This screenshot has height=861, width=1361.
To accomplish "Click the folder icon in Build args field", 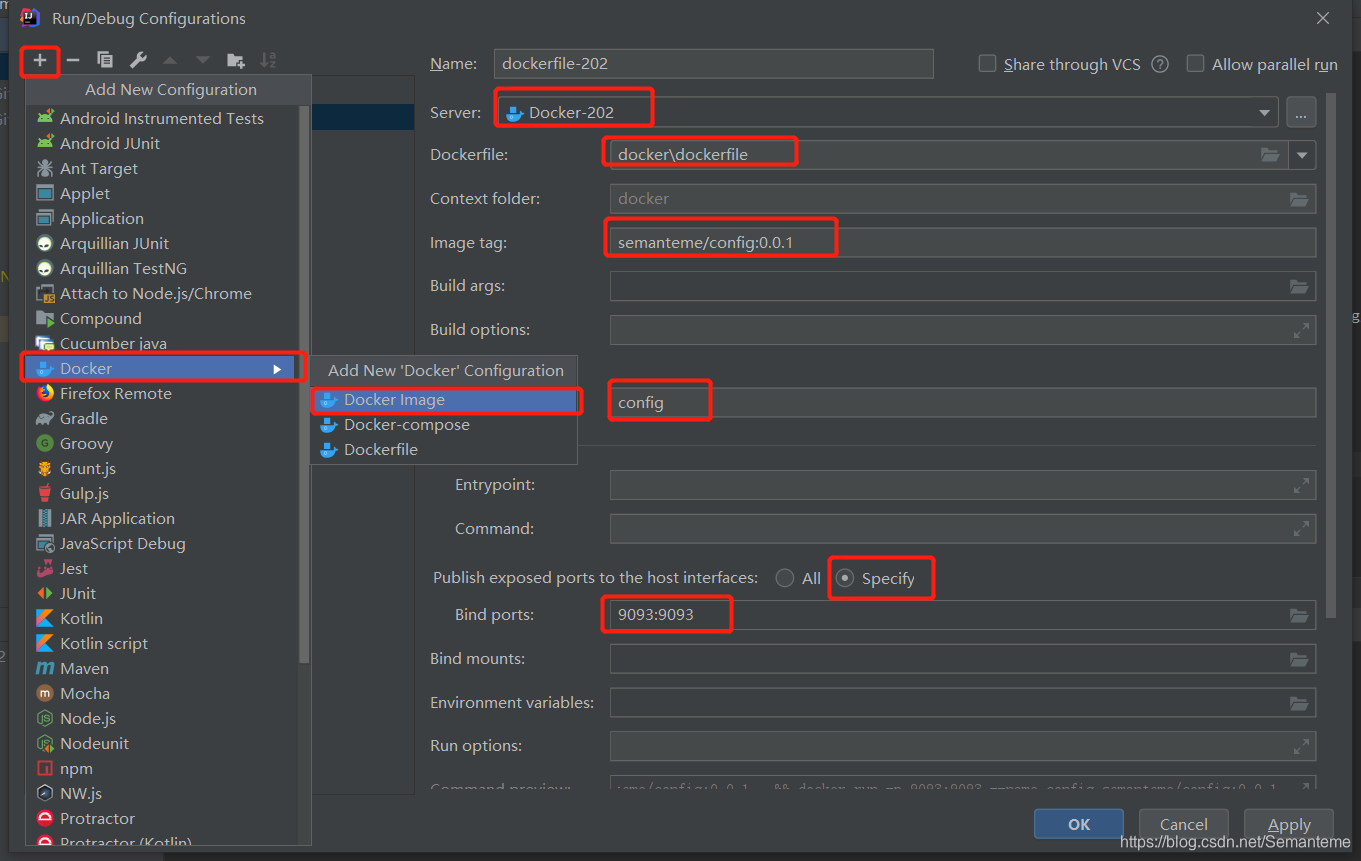I will [1299, 286].
